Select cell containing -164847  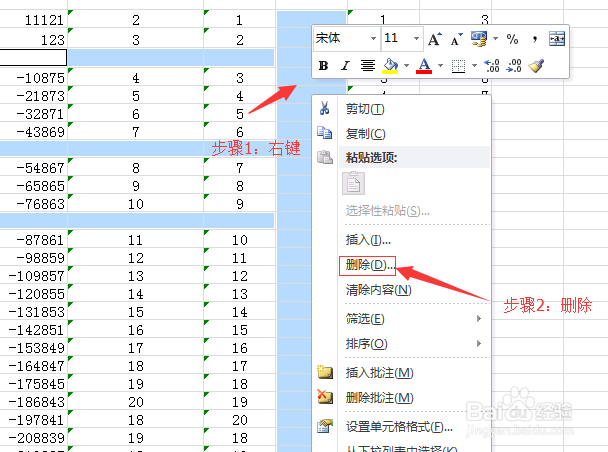34,365
